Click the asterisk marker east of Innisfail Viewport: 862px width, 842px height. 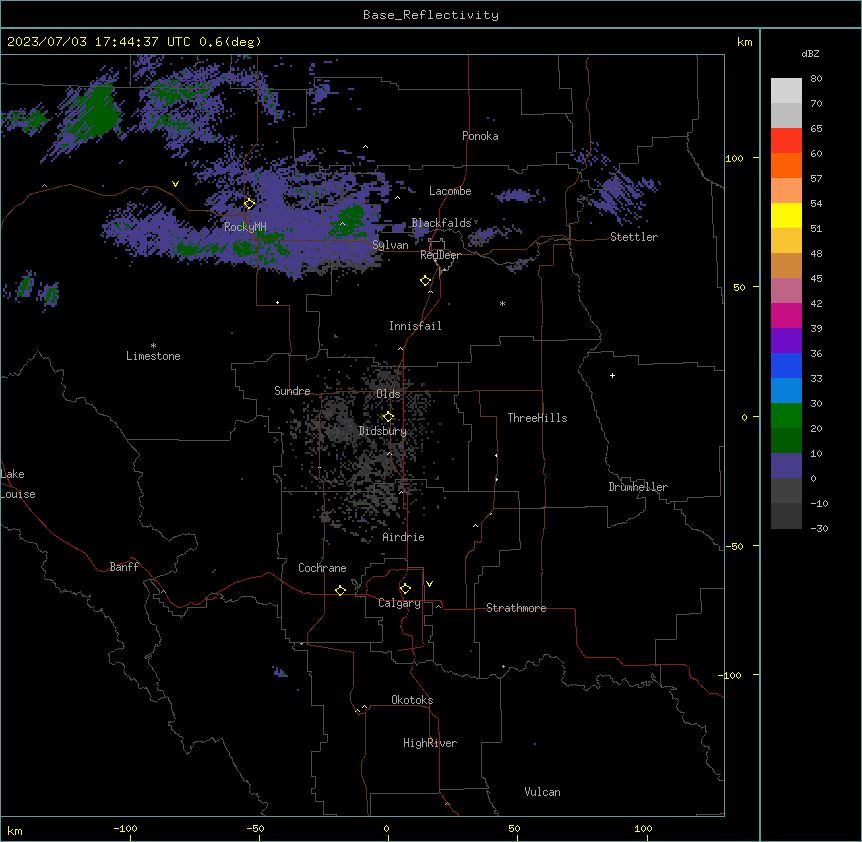click(x=502, y=303)
